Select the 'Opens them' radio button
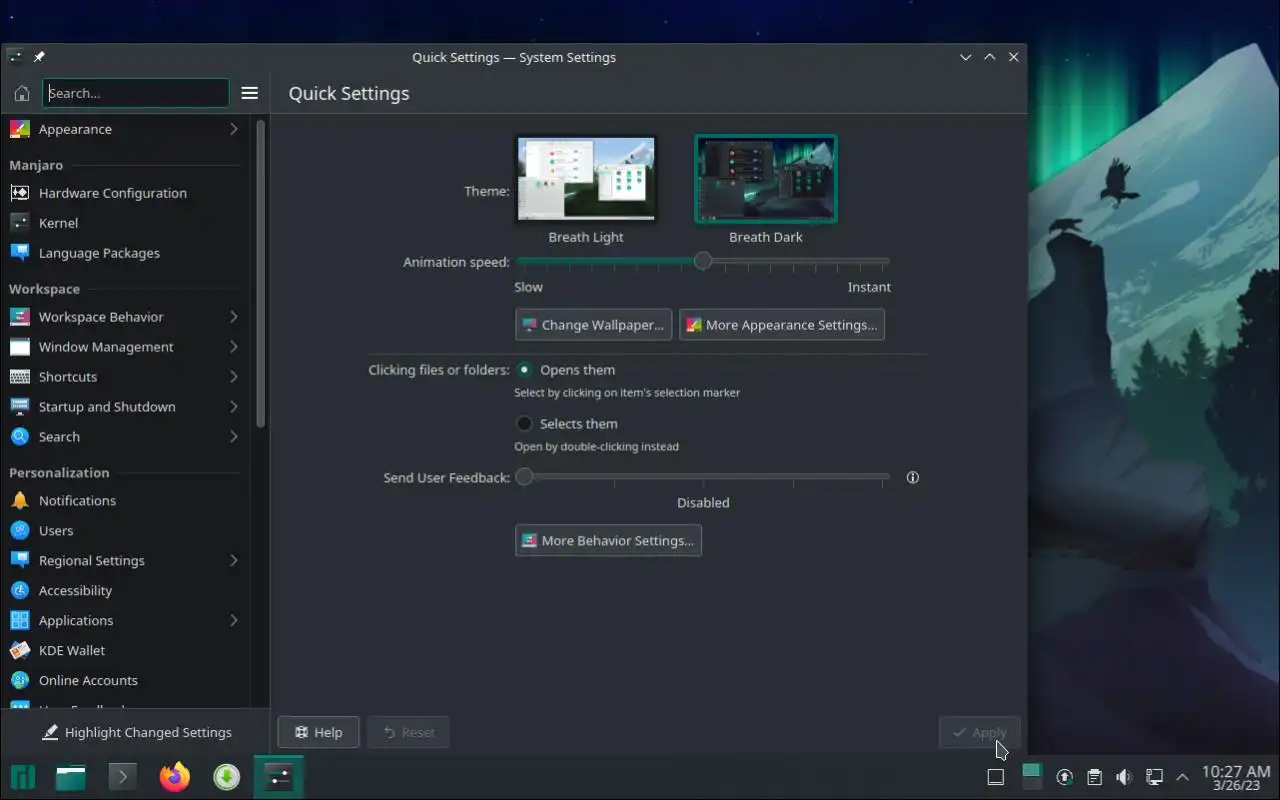The height and width of the screenshot is (800, 1280). click(524, 369)
